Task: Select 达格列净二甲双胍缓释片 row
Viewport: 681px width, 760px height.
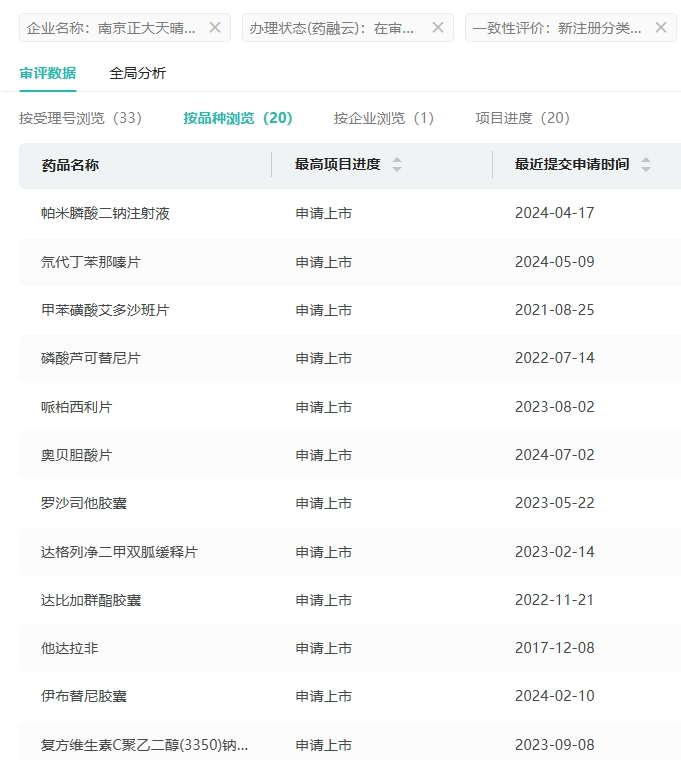Action: [x=119, y=552]
